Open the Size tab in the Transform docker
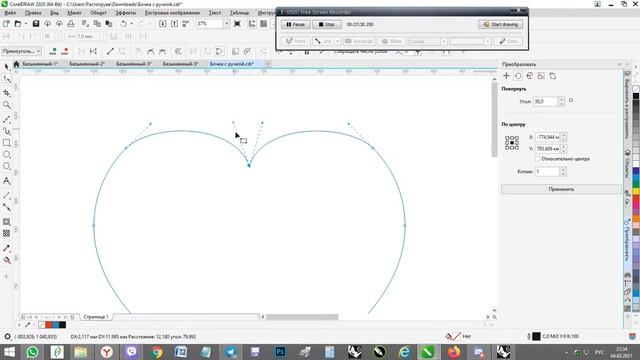Screen dimensions: 640x360 tap(541, 76)
